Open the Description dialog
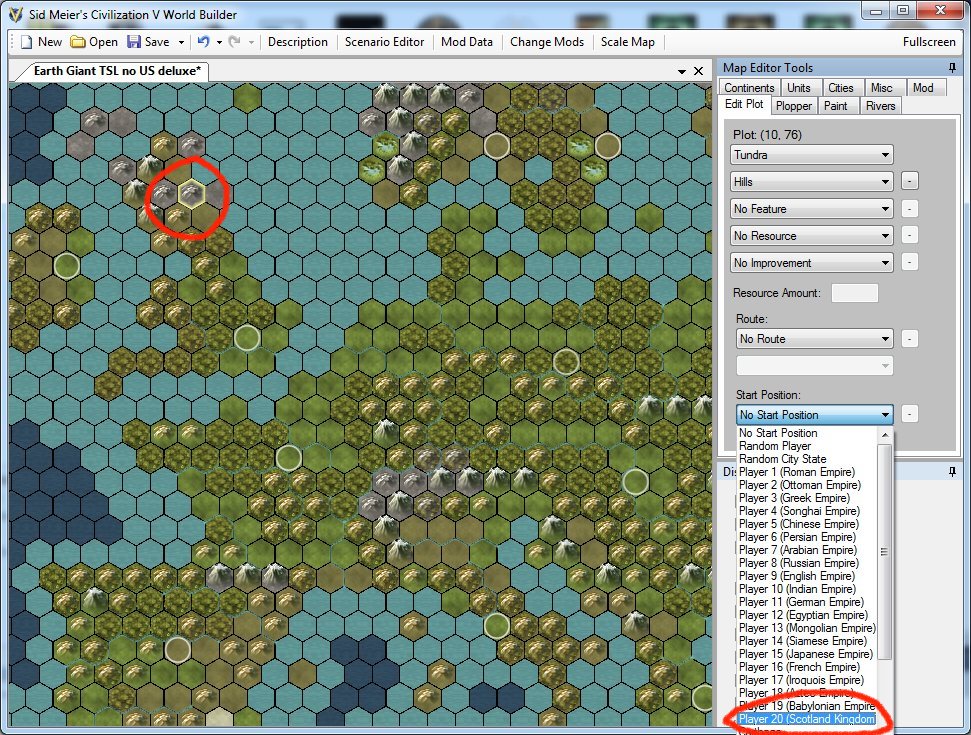 pos(298,42)
